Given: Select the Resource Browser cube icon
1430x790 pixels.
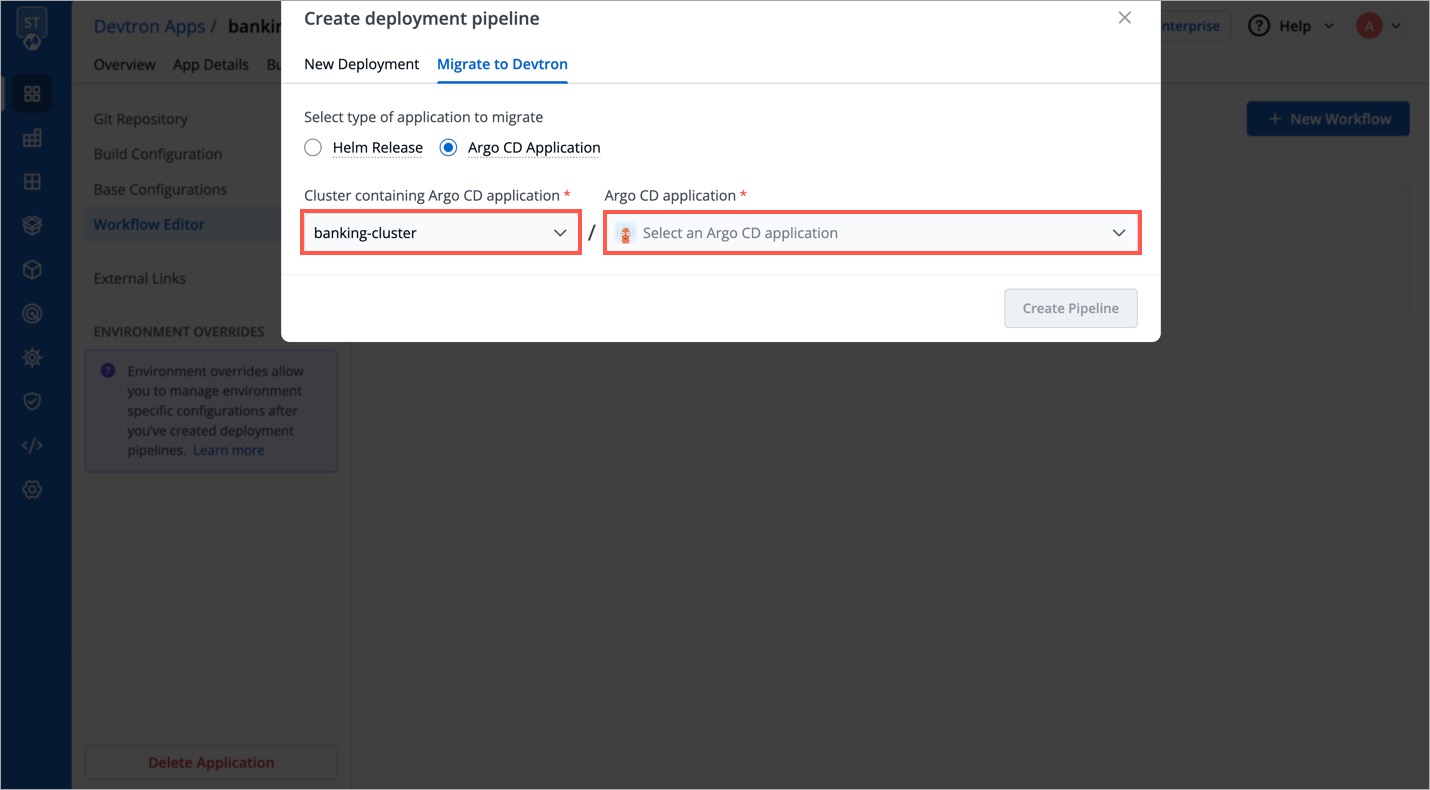Looking at the screenshot, I should [31, 269].
